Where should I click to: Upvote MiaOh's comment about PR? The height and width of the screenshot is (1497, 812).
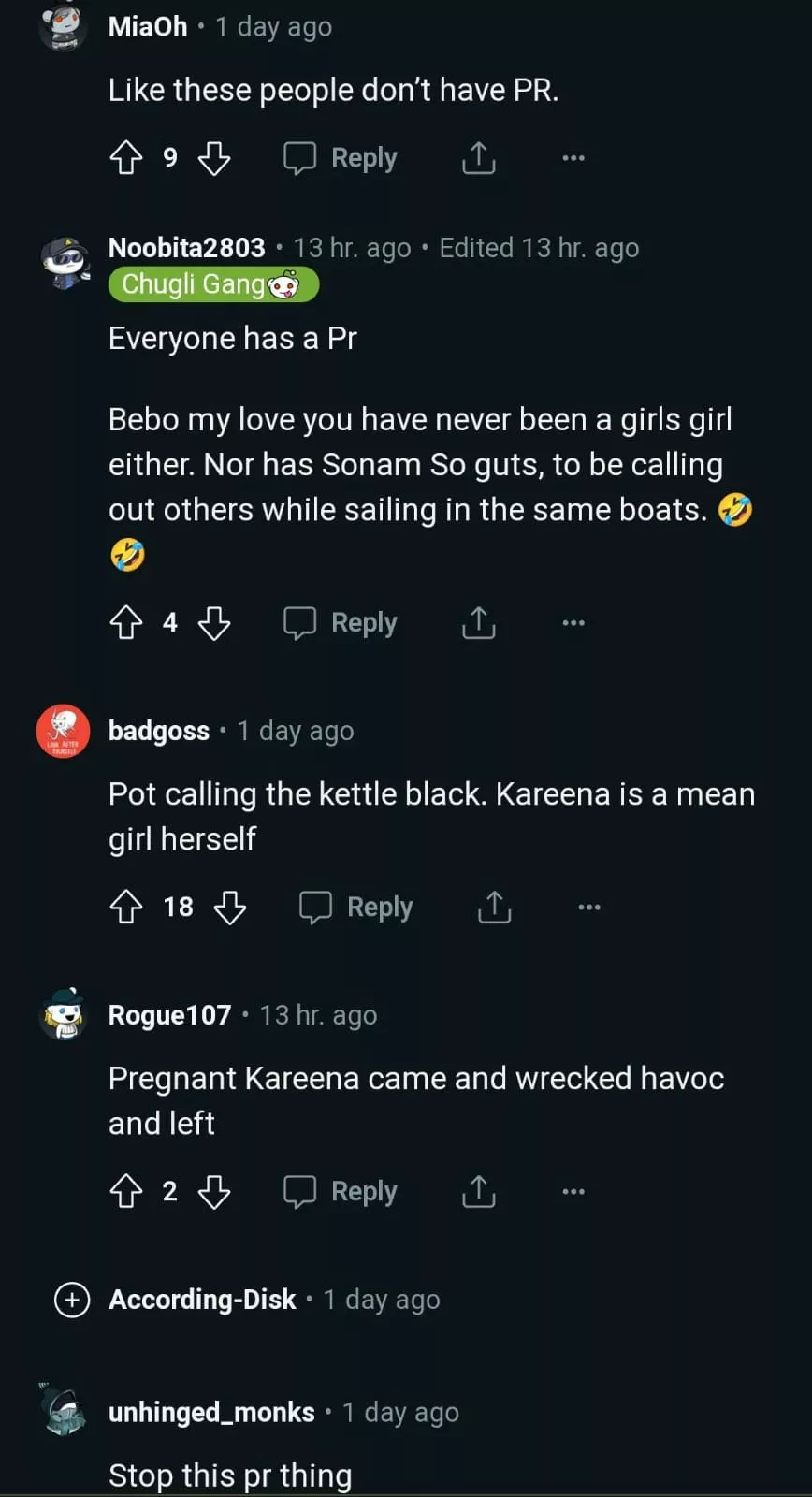tap(126, 158)
